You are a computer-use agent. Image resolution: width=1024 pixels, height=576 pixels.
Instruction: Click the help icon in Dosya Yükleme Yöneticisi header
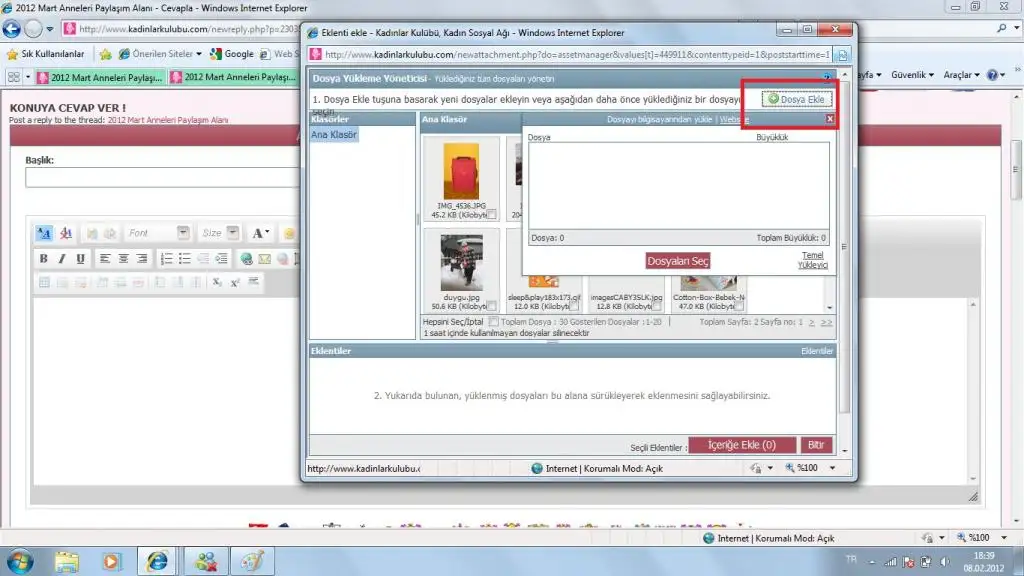tap(827, 78)
